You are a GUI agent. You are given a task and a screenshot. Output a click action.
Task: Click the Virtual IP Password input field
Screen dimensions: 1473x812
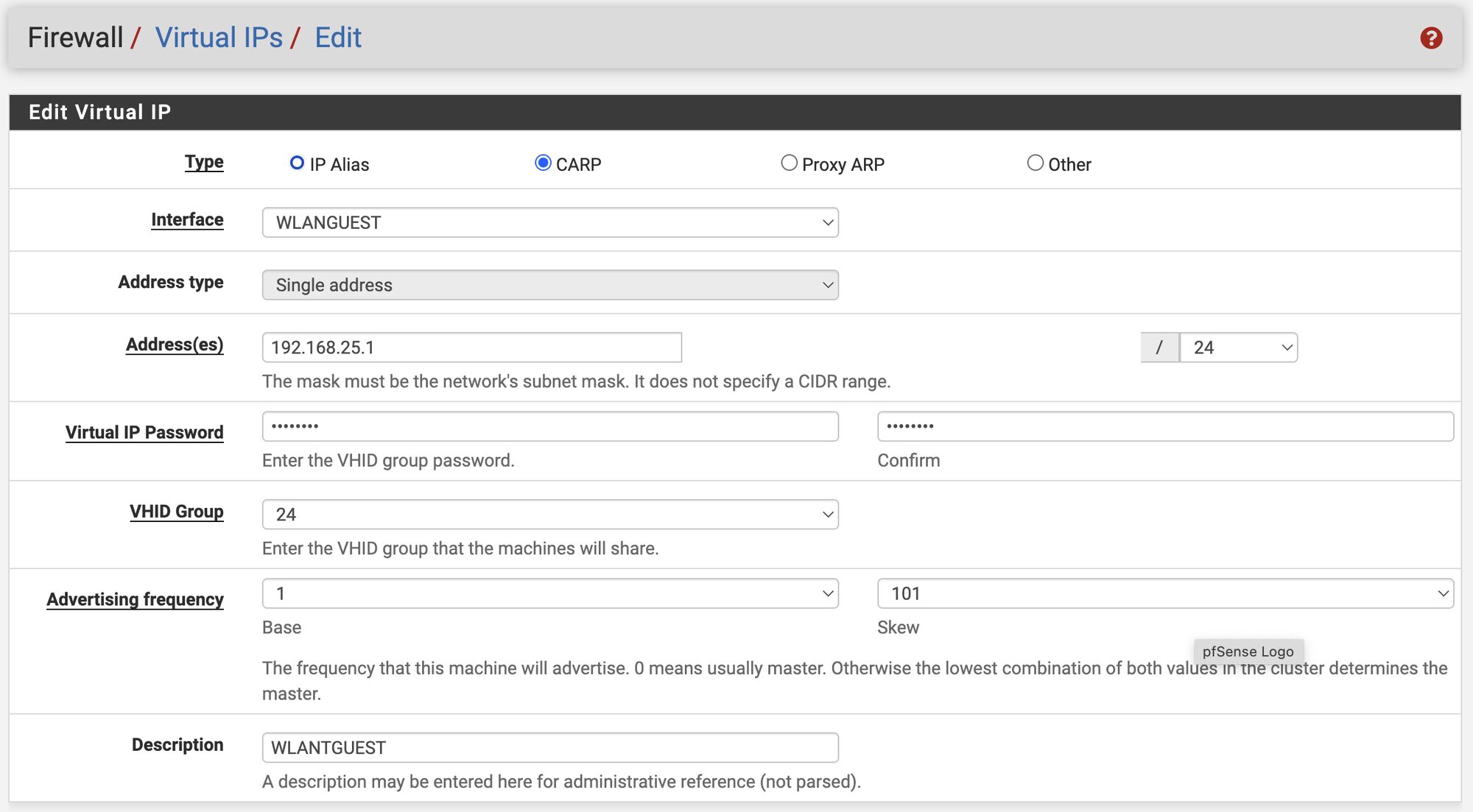550,427
